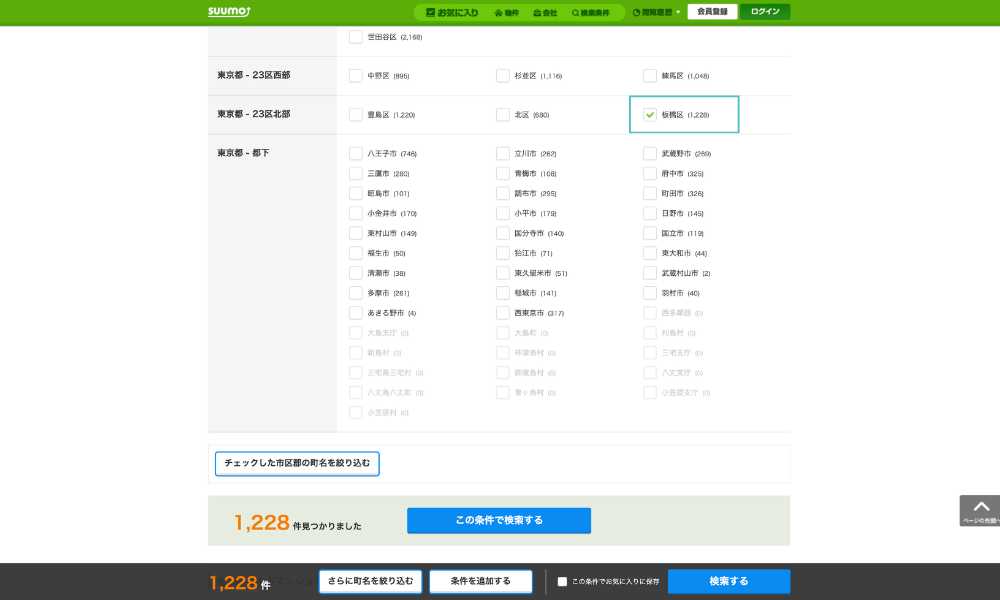Check 世田谷区 checkbox
This screenshot has height=600, width=1000.
[356, 37]
